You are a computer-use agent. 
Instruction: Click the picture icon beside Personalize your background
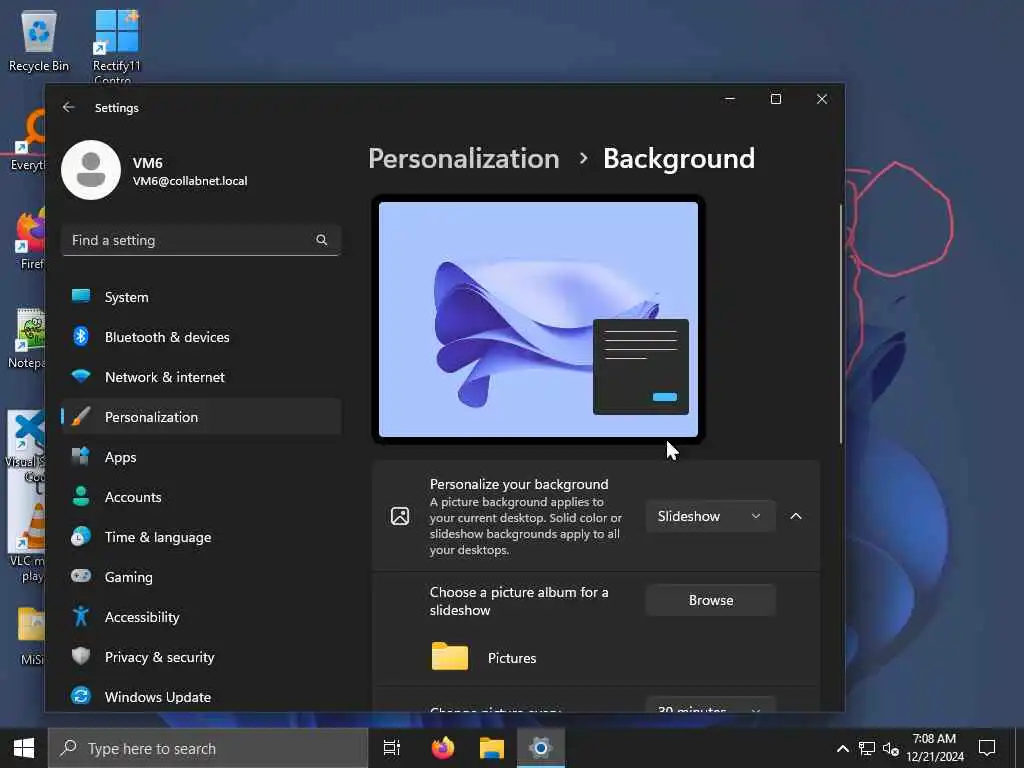pyautogui.click(x=400, y=516)
